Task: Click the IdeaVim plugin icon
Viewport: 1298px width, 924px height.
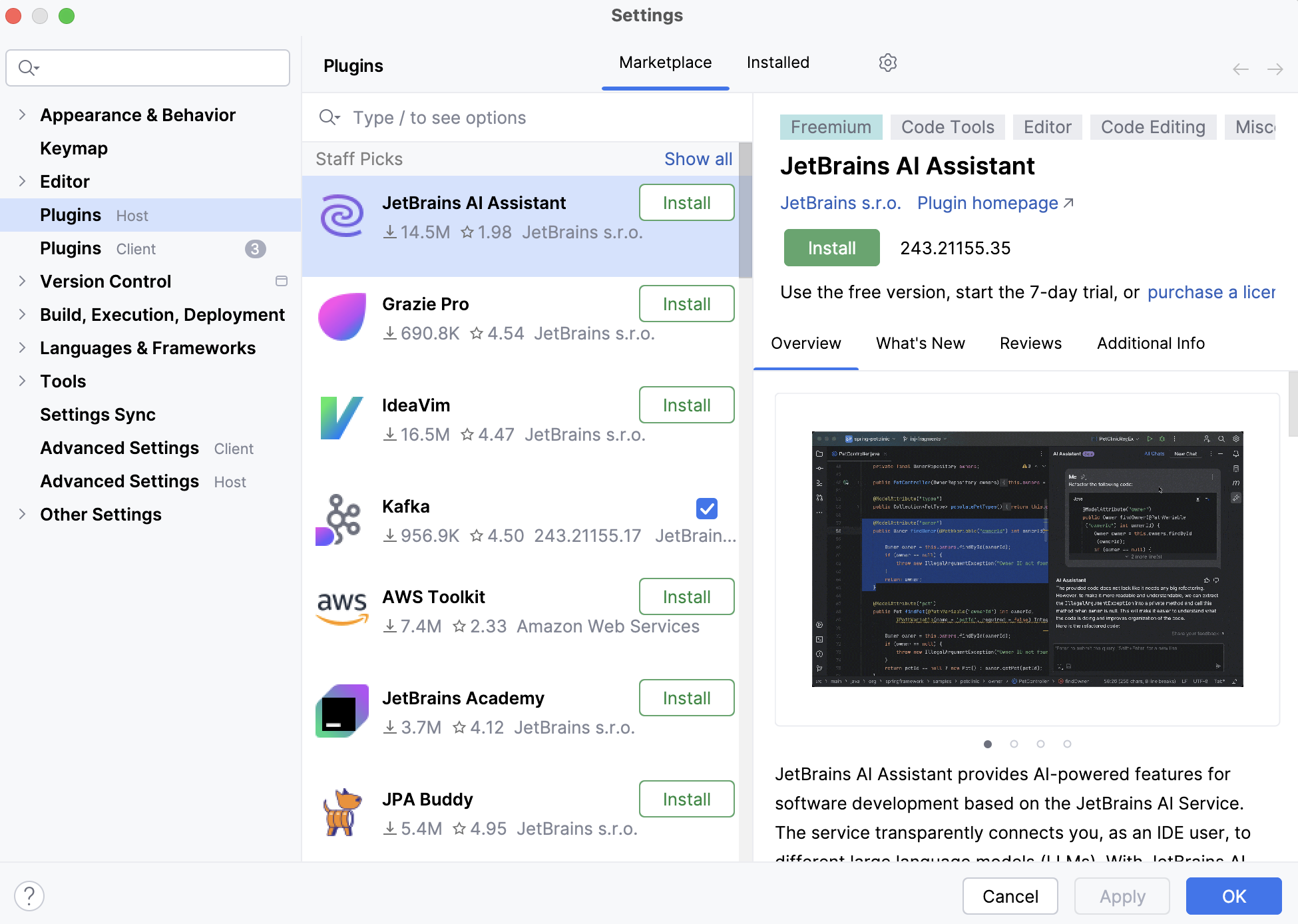Action: point(342,418)
